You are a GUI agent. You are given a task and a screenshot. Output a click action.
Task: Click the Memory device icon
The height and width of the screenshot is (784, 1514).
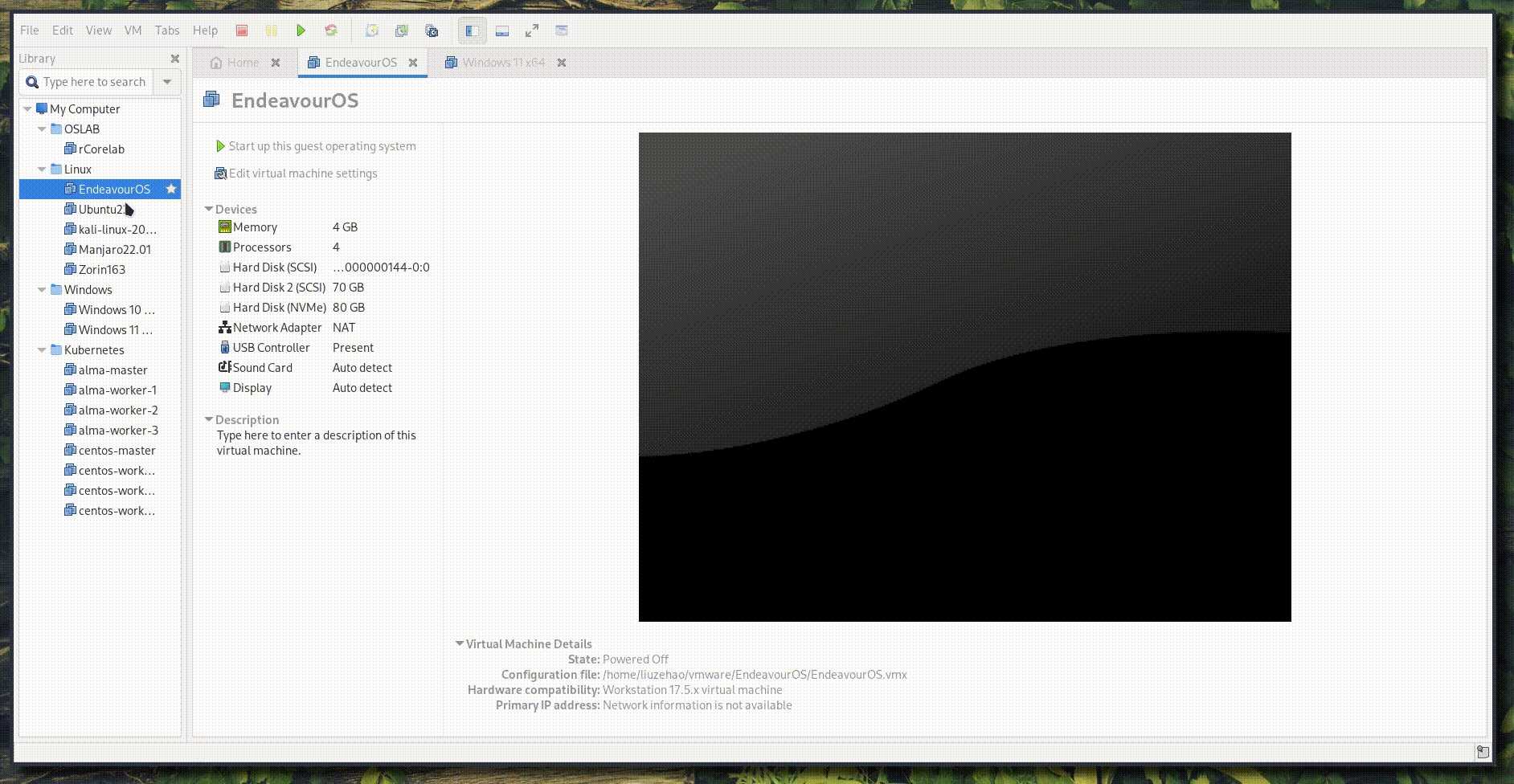coord(225,227)
